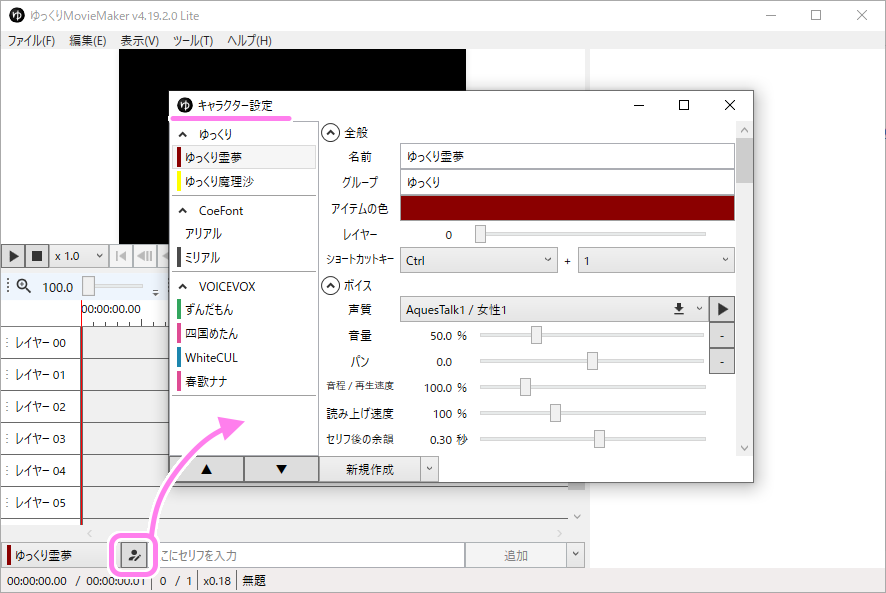Open character settings person-edit icon
The height and width of the screenshot is (593, 886).
(x=134, y=556)
